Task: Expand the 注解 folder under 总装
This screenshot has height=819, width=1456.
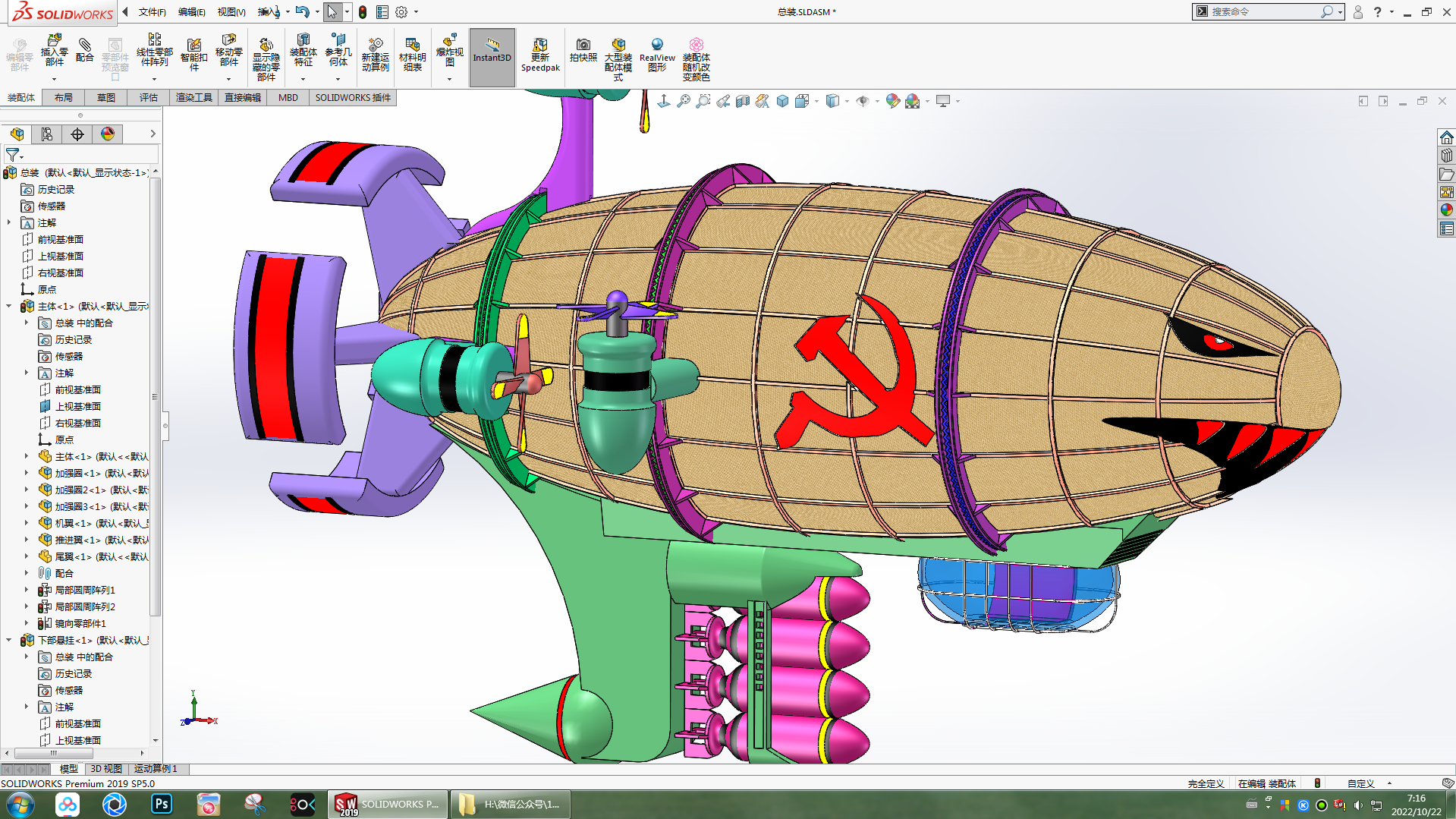Action: (9, 223)
